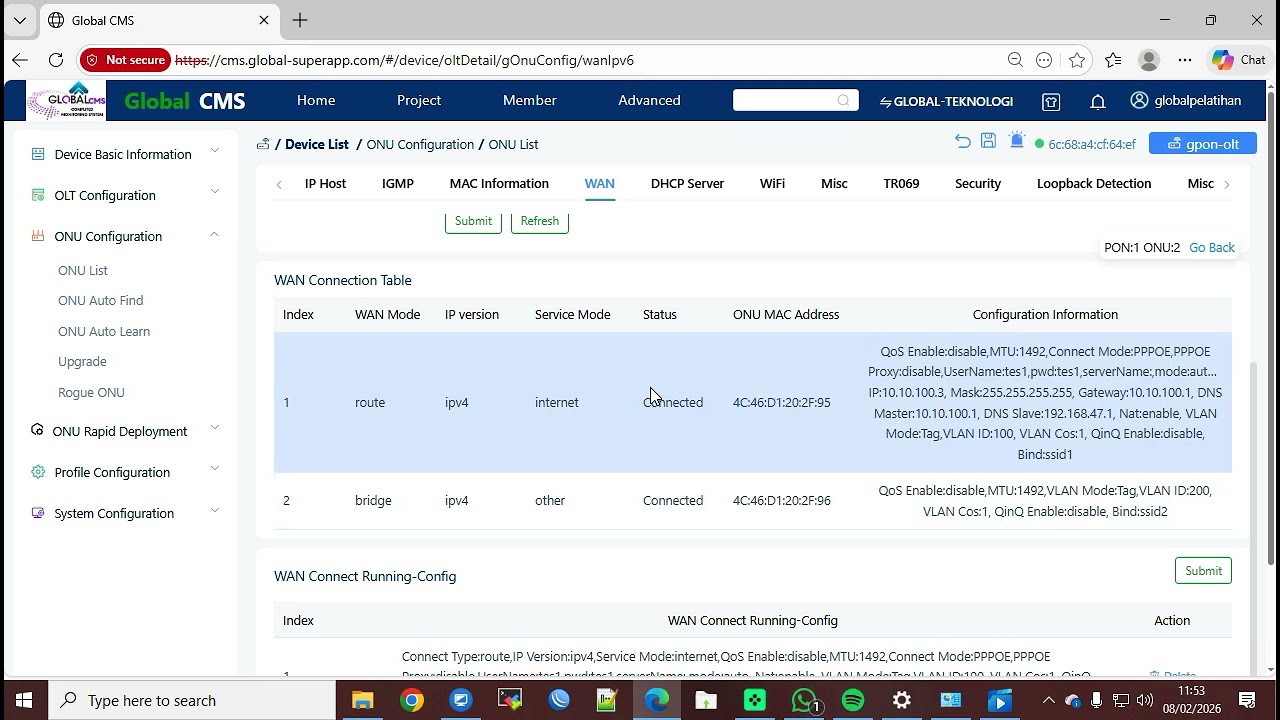
Task: Open the Member menu in the header
Action: pos(530,100)
